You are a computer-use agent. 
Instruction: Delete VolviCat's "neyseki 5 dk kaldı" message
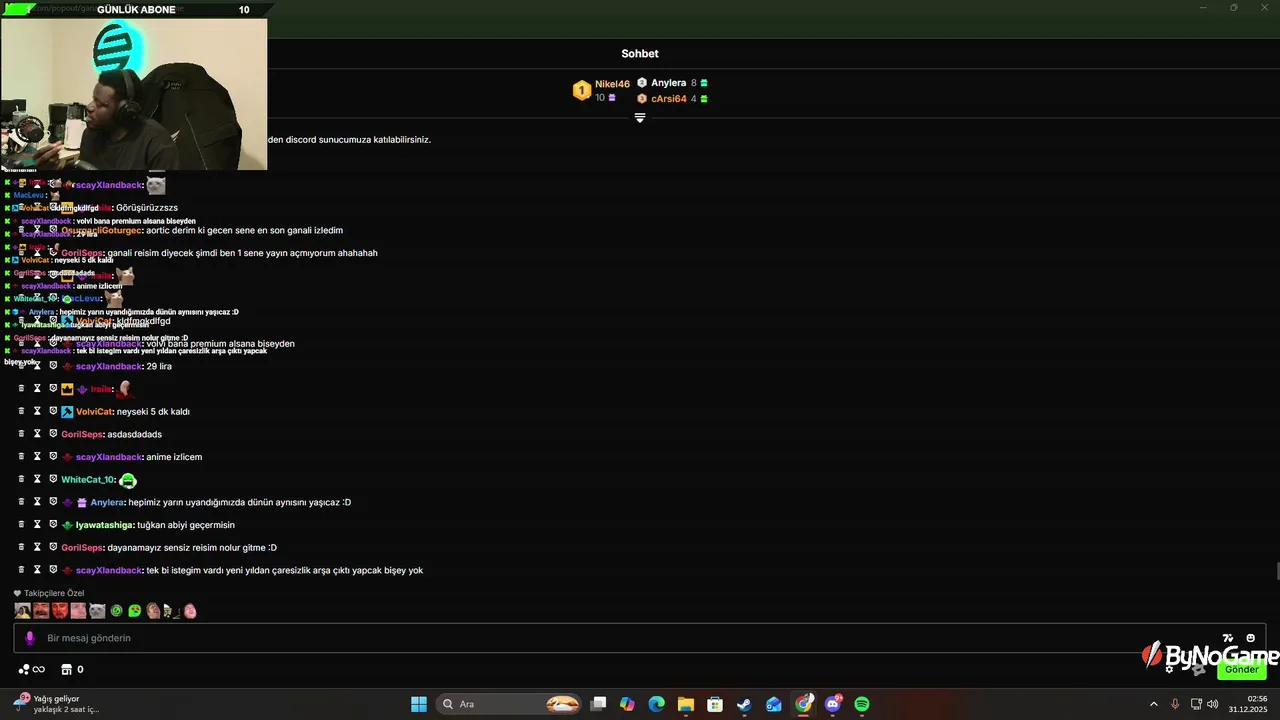coord(21,411)
